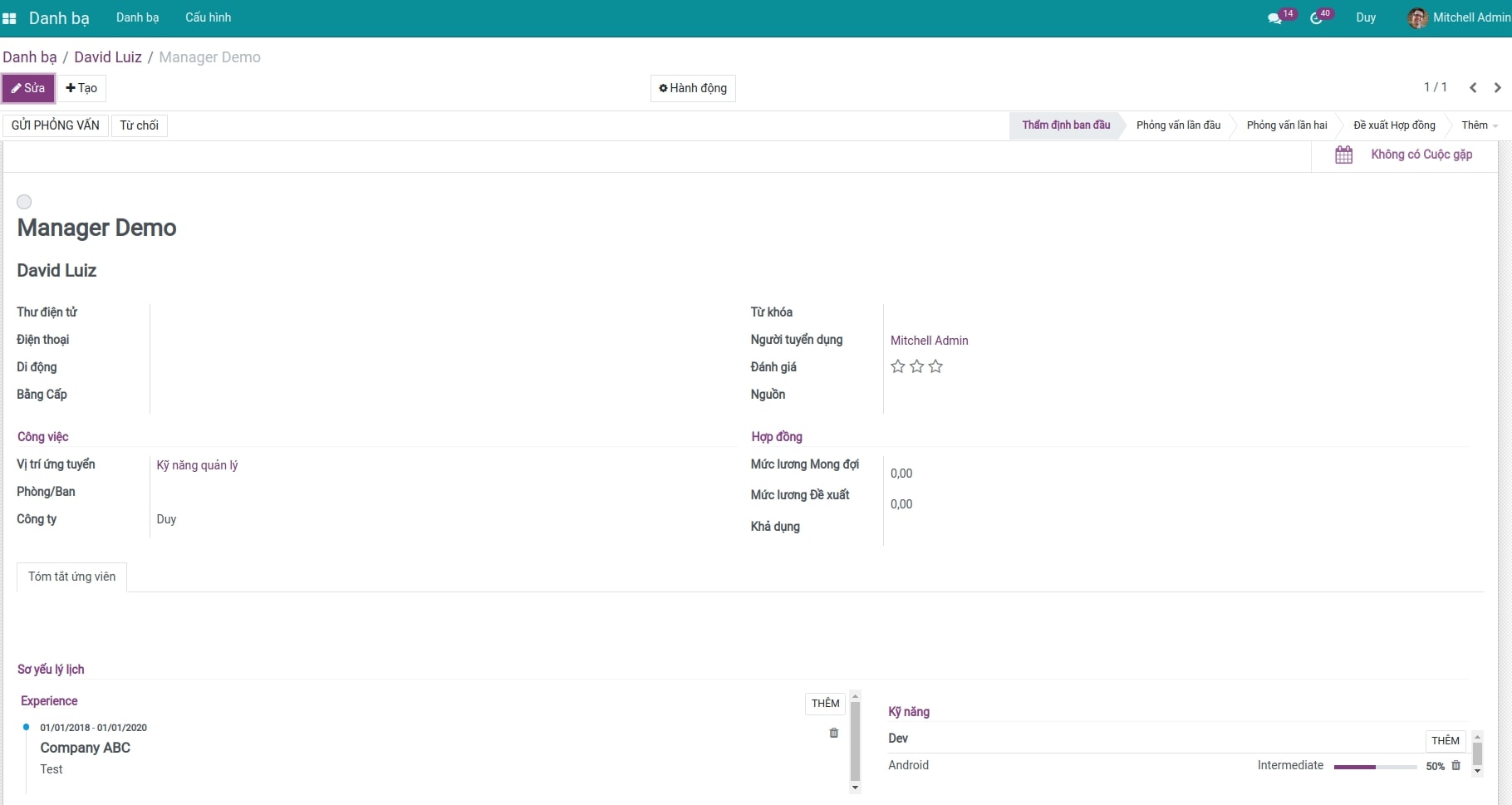Image resolution: width=1512 pixels, height=805 pixels.
Task: Delete the Company ABC experience entry
Action: click(x=833, y=733)
